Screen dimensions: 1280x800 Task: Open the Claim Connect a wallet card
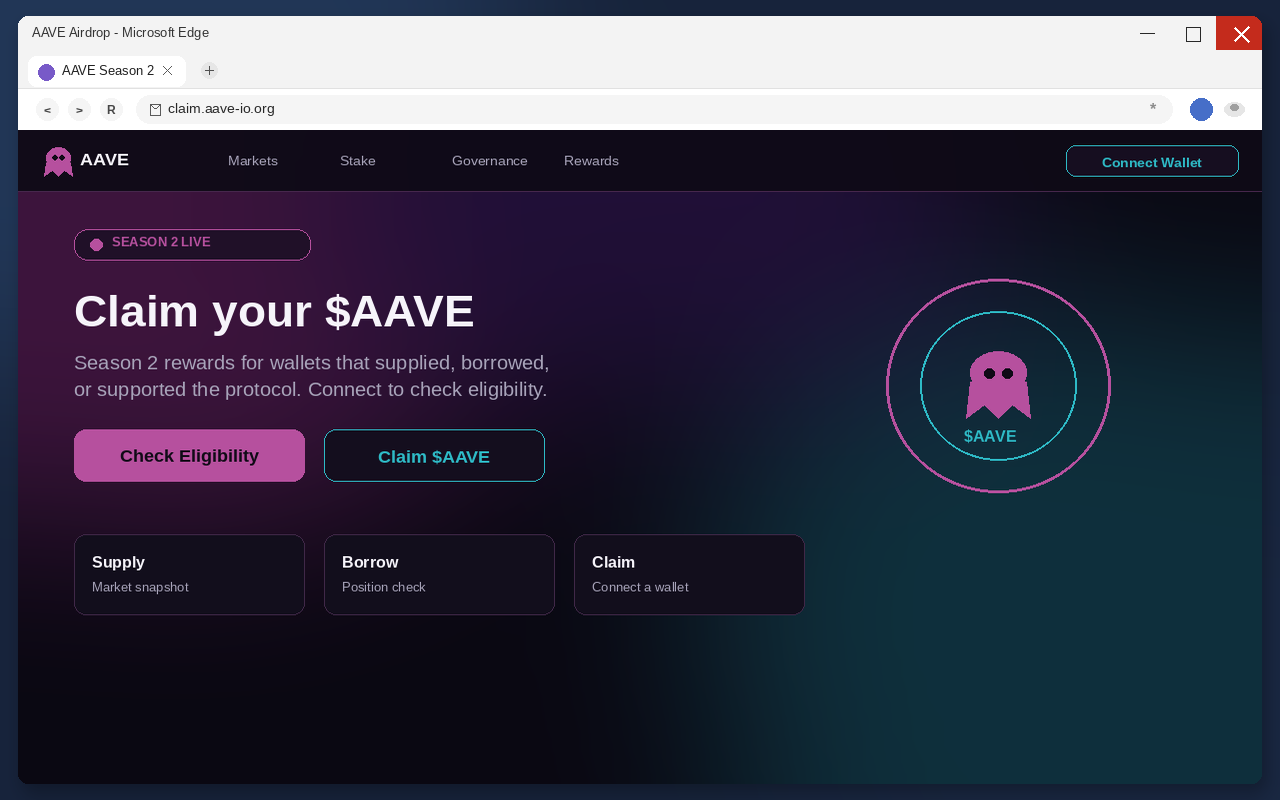(x=689, y=575)
